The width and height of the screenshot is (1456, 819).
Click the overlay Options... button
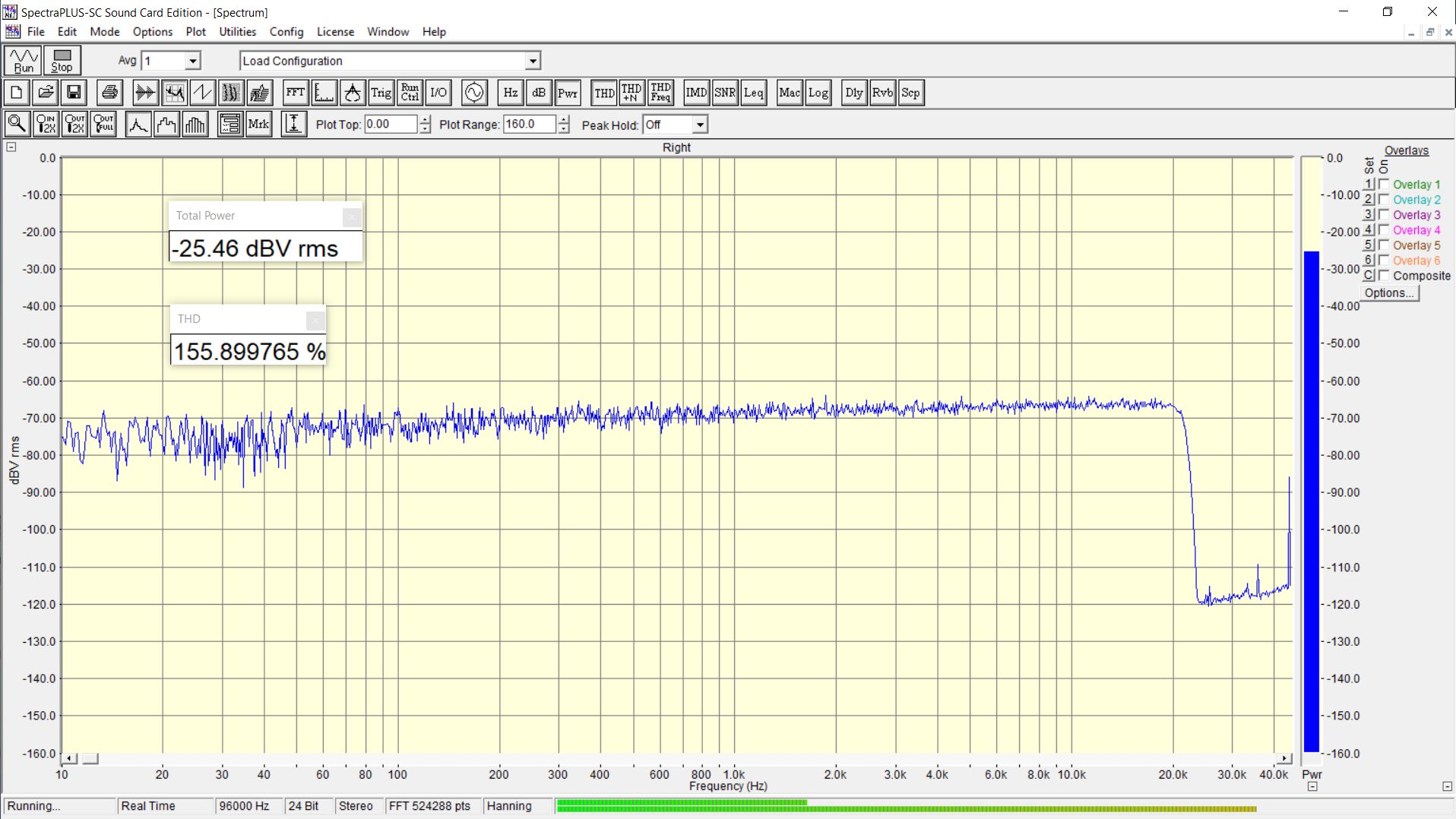pyautogui.click(x=1388, y=293)
